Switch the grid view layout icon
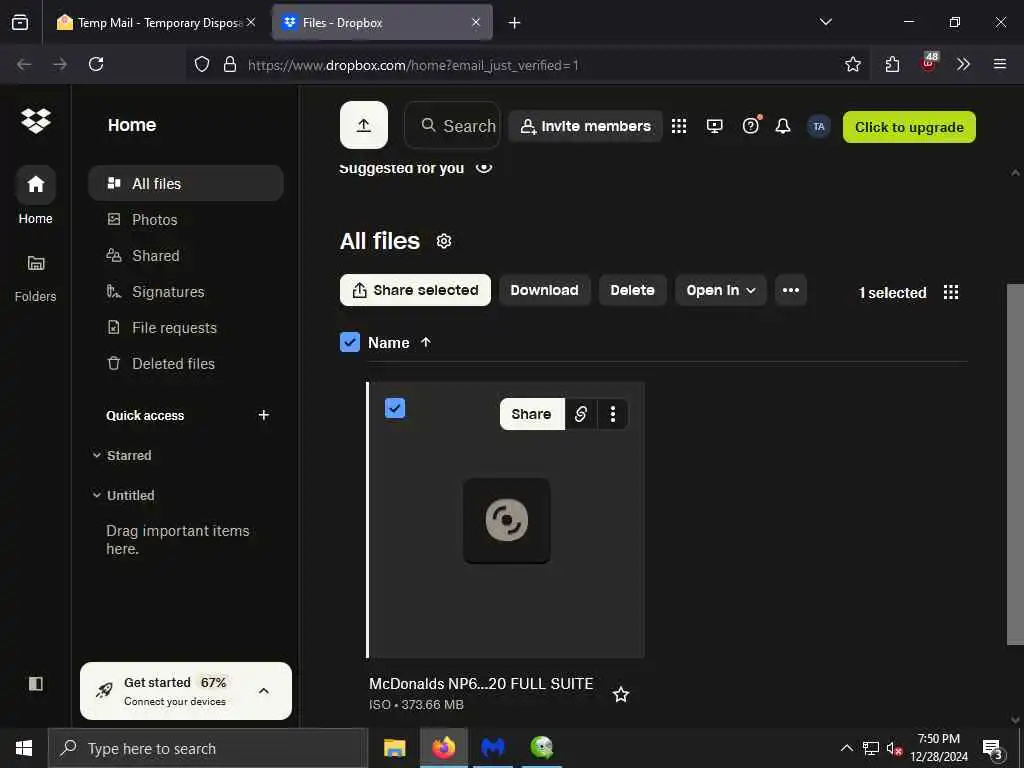 [x=951, y=292]
